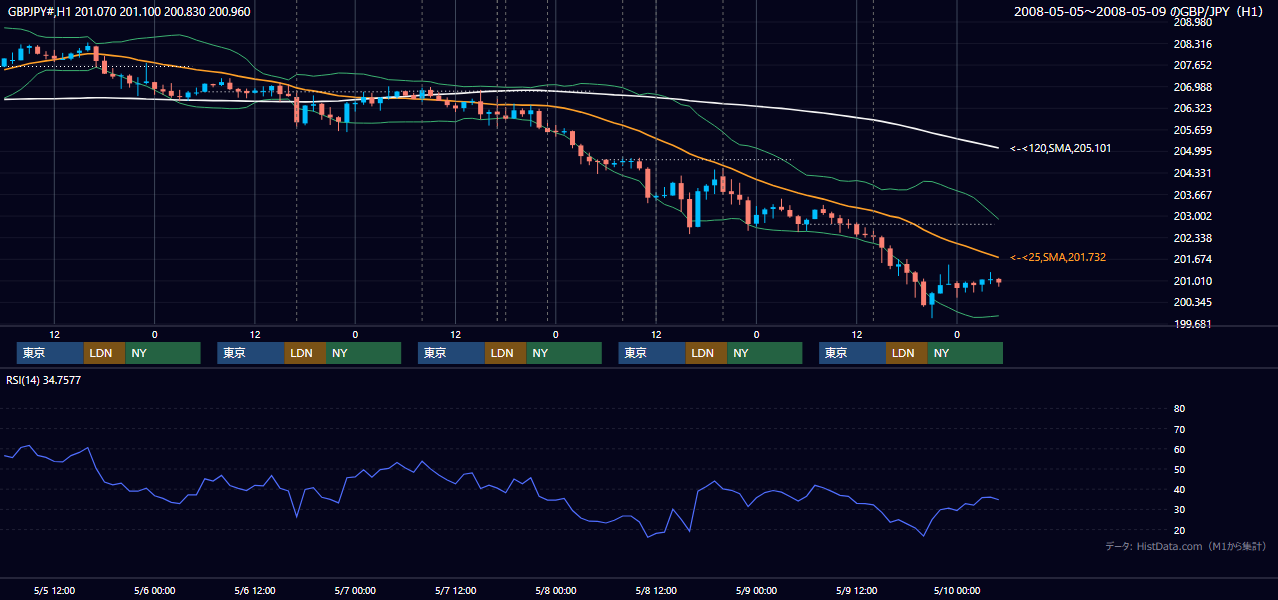The height and width of the screenshot is (600, 1278).
Task: Click the GBPJPY#,H1 OHLC header text
Action: point(128,12)
